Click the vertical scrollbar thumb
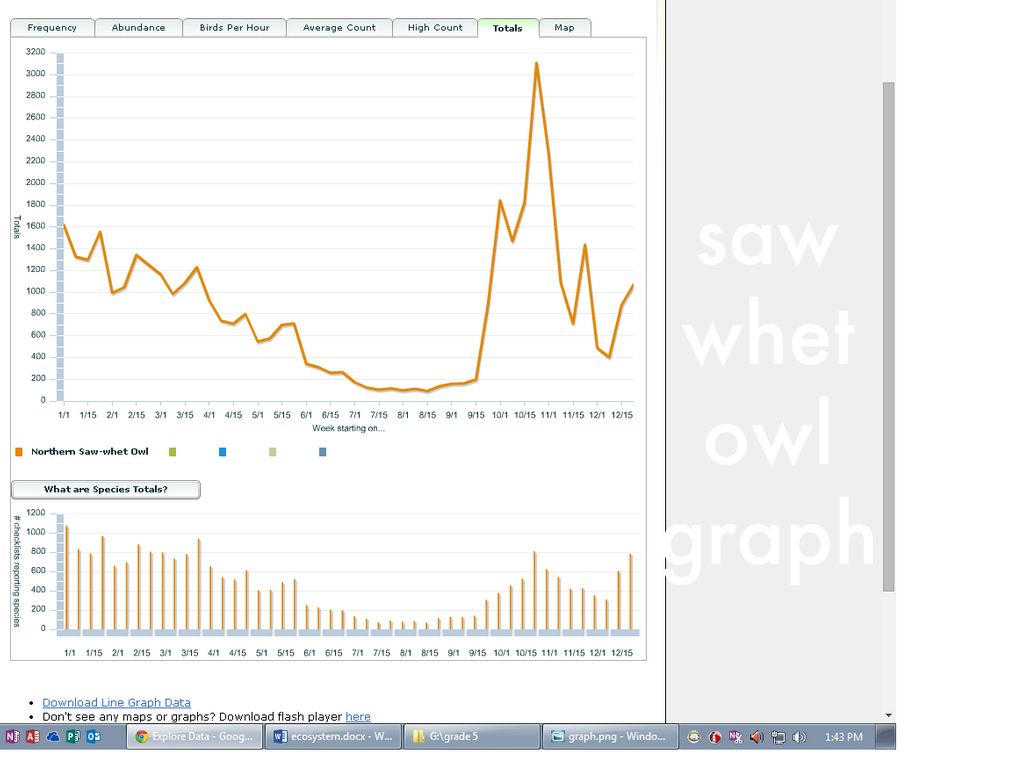 888,335
